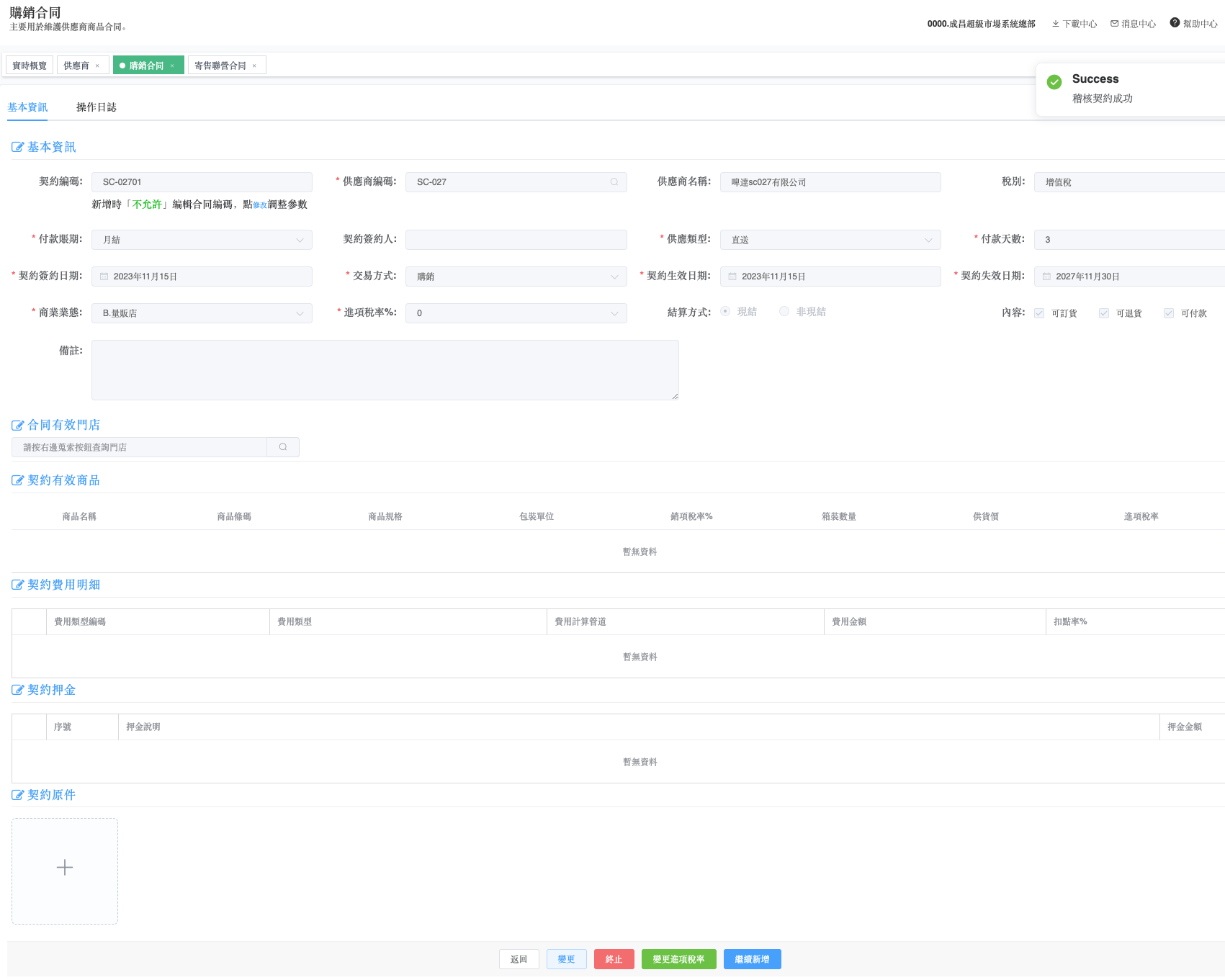1225x980 pixels.
Task: Open the 供應類型 dropdown
Action: [x=830, y=240]
